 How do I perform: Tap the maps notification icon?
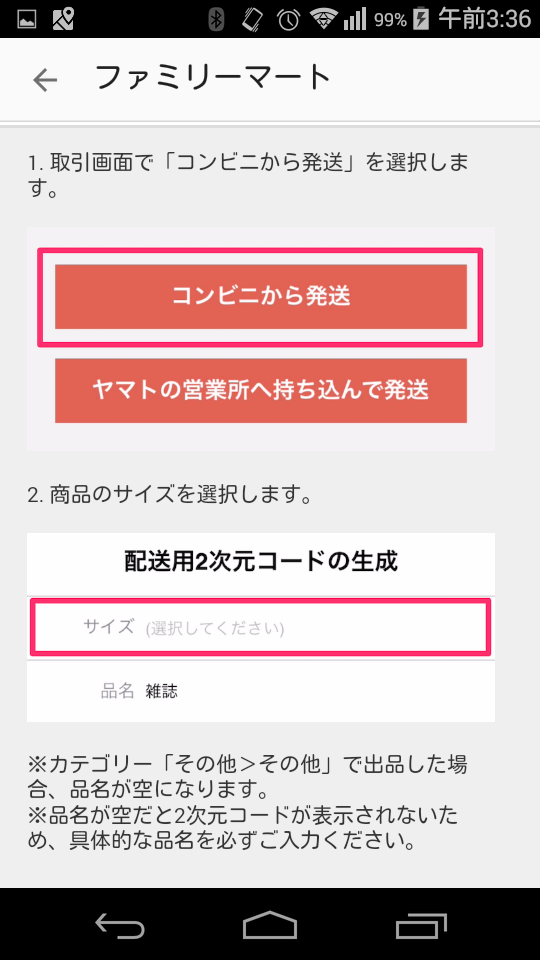pyautogui.click(x=63, y=20)
